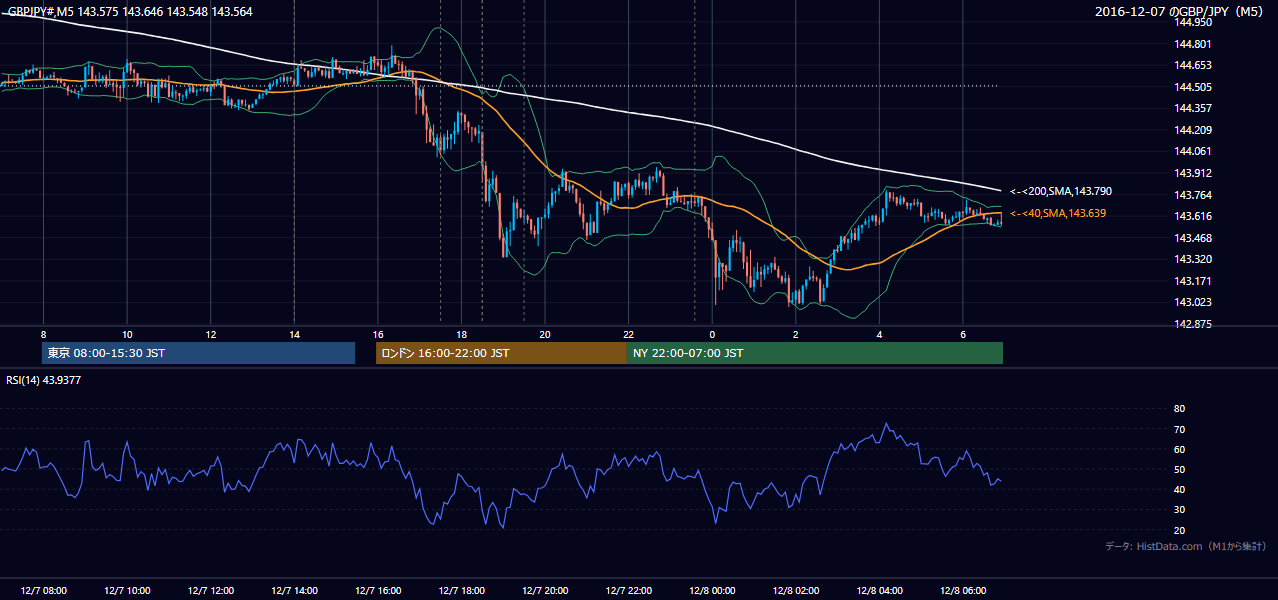Click the 12/7 18:00 bottom date label

(461, 591)
